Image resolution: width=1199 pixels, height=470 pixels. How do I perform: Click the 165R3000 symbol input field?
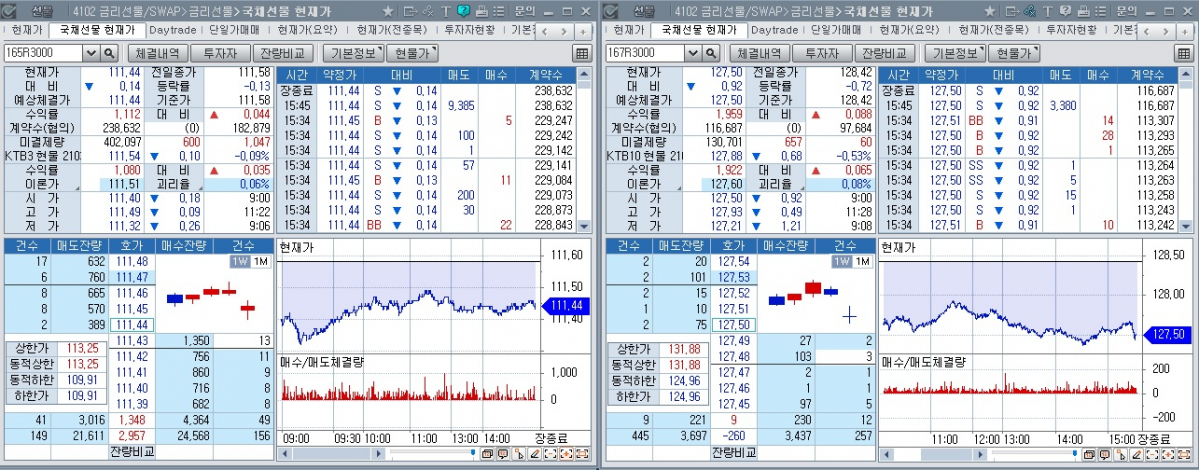click(x=44, y=53)
